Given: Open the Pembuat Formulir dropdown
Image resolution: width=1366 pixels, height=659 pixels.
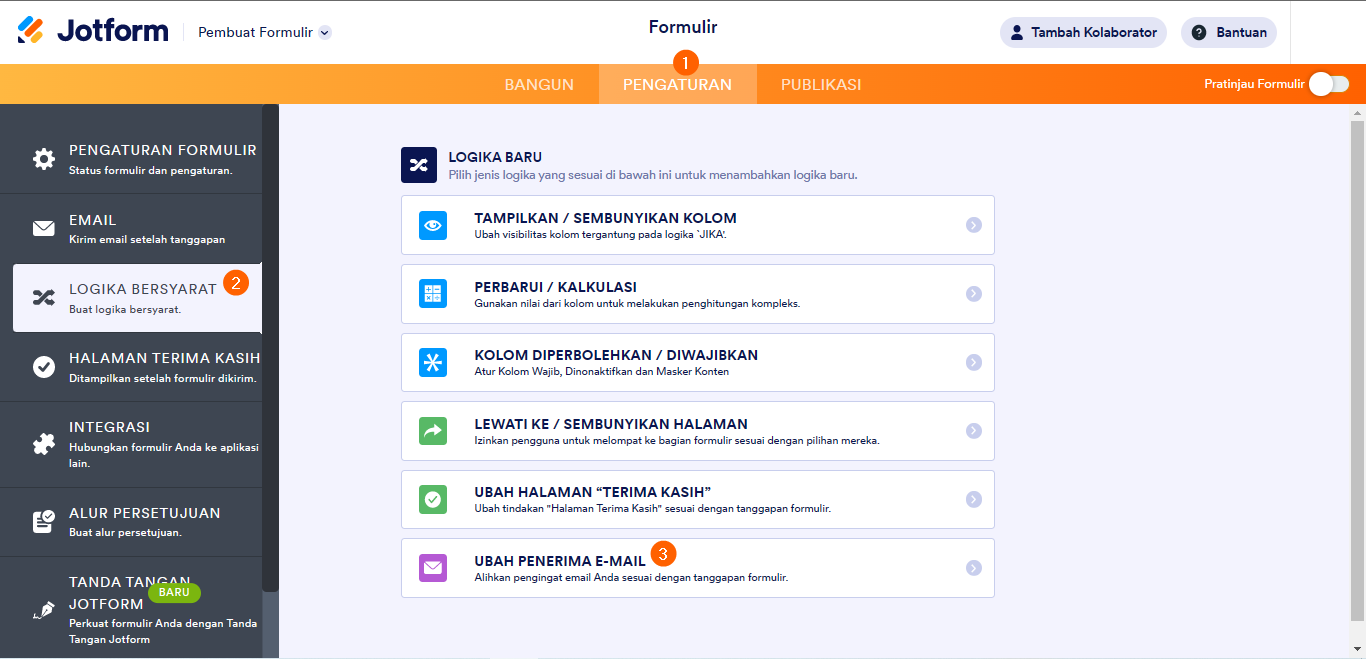Looking at the screenshot, I should coord(264,32).
